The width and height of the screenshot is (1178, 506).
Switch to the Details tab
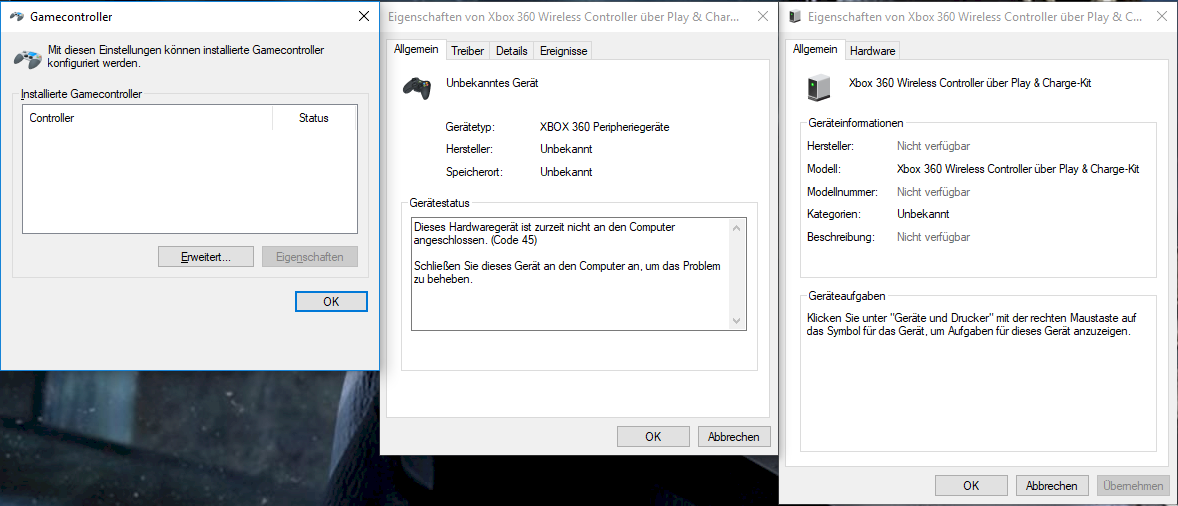pyautogui.click(x=512, y=51)
